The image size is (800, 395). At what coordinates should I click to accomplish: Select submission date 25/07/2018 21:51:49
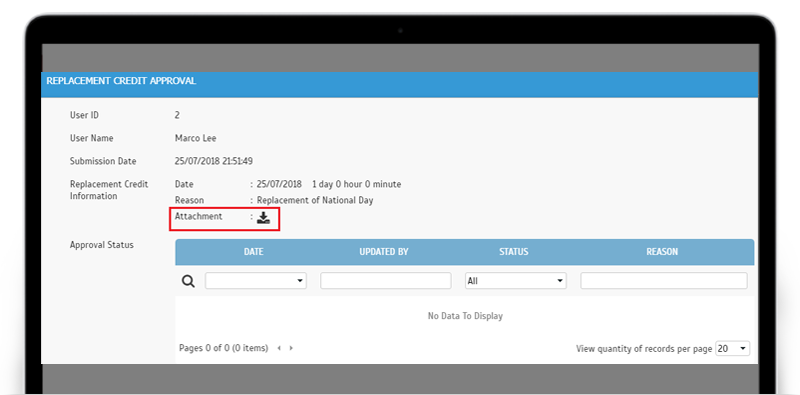[x=214, y=161]
